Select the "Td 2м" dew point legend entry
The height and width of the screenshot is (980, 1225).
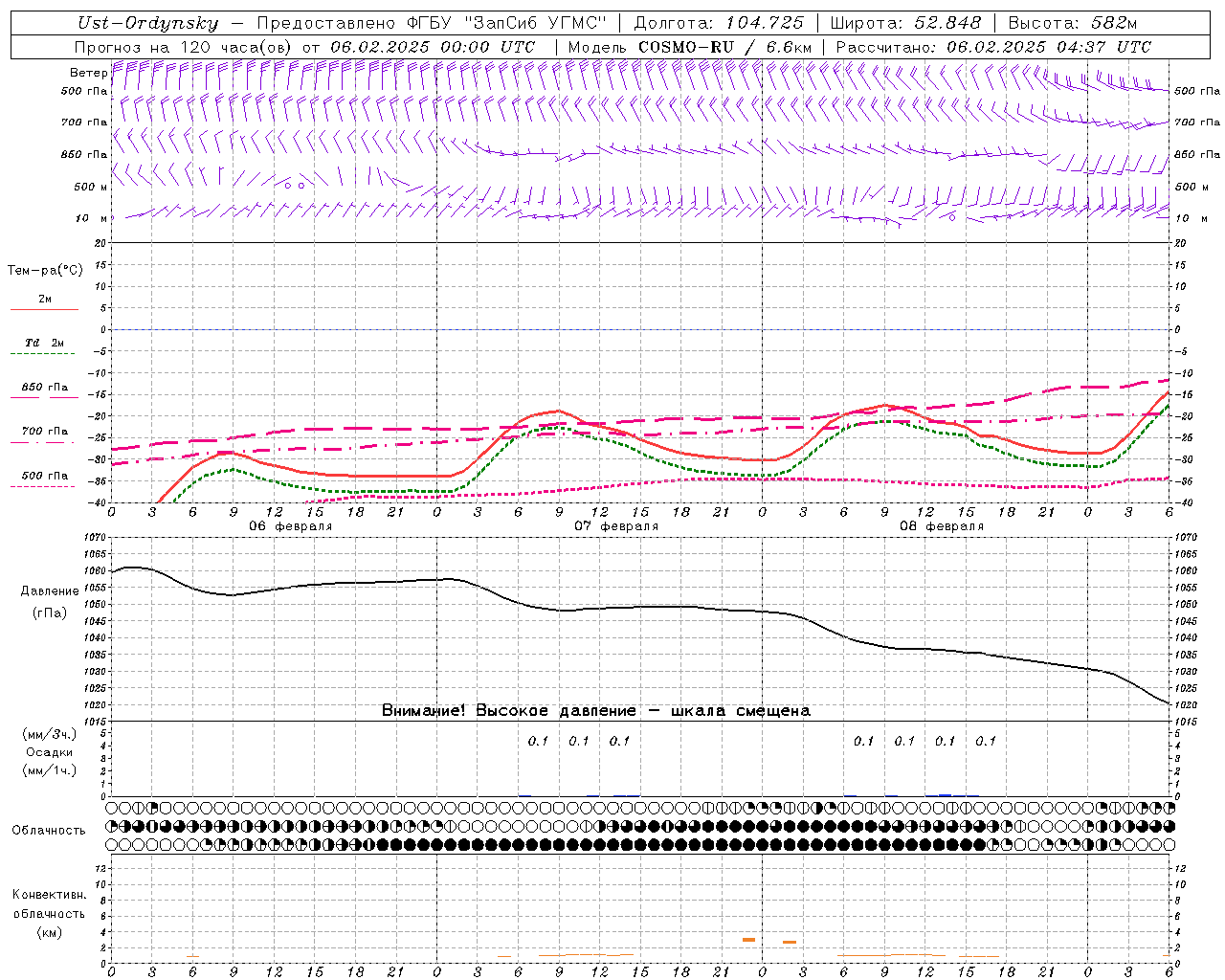pos(45,343)
